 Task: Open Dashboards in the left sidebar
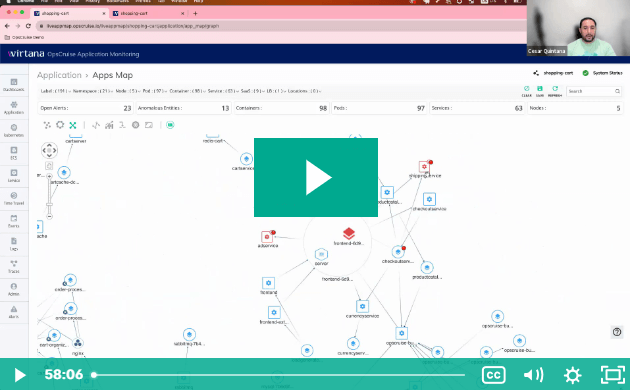click(14, 85)
